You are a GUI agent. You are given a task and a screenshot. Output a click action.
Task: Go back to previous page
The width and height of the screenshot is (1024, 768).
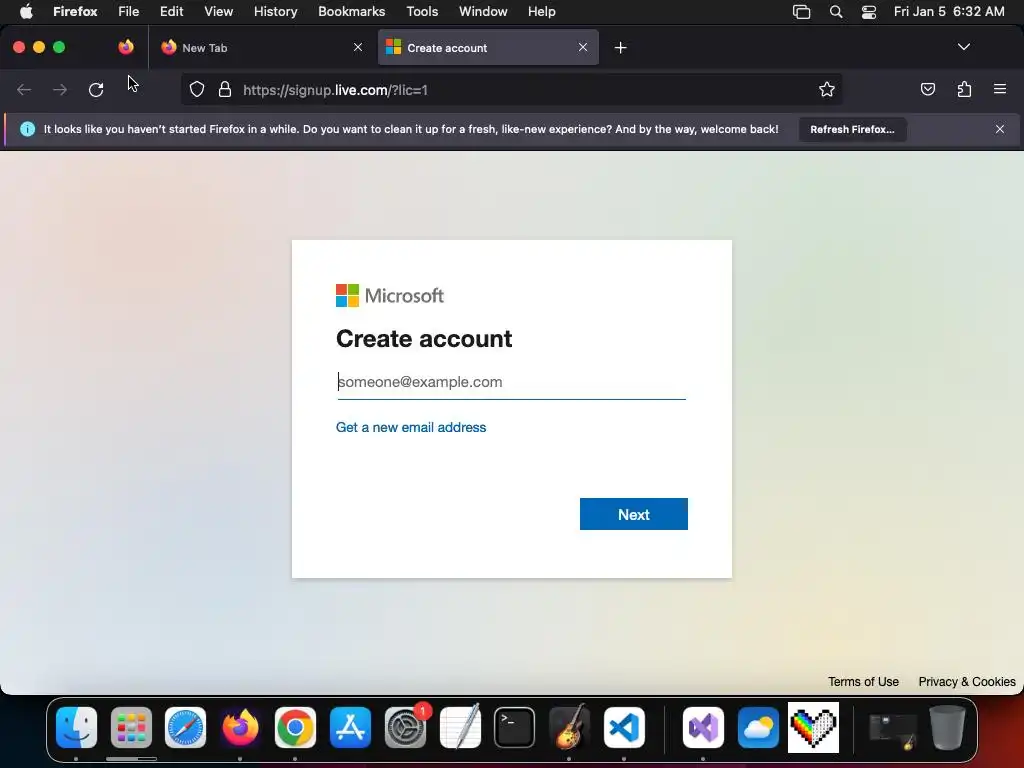coord(24,89)
